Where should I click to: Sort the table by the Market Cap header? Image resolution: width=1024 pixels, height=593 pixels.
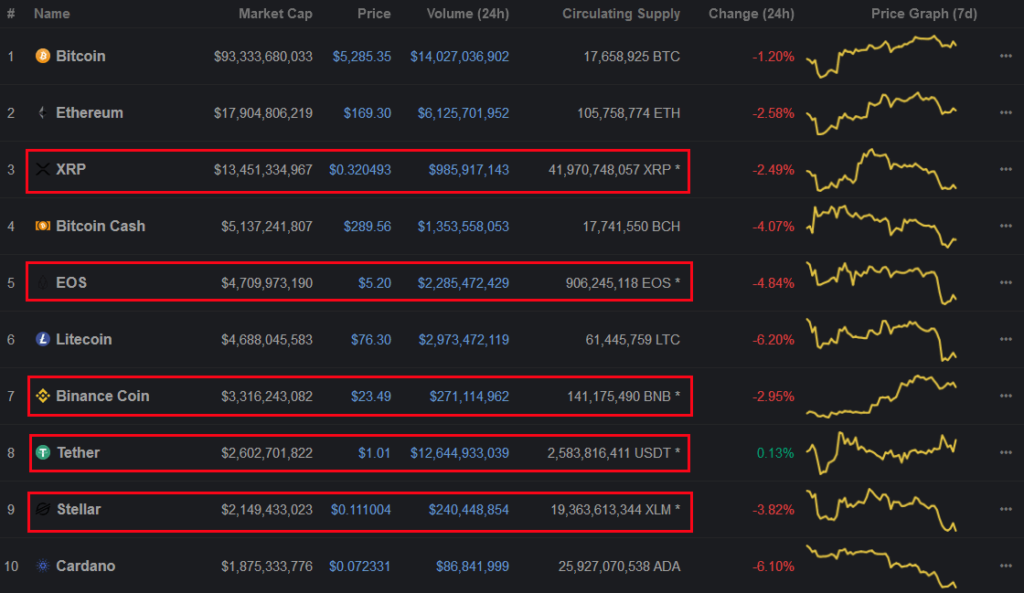[275, 14]
